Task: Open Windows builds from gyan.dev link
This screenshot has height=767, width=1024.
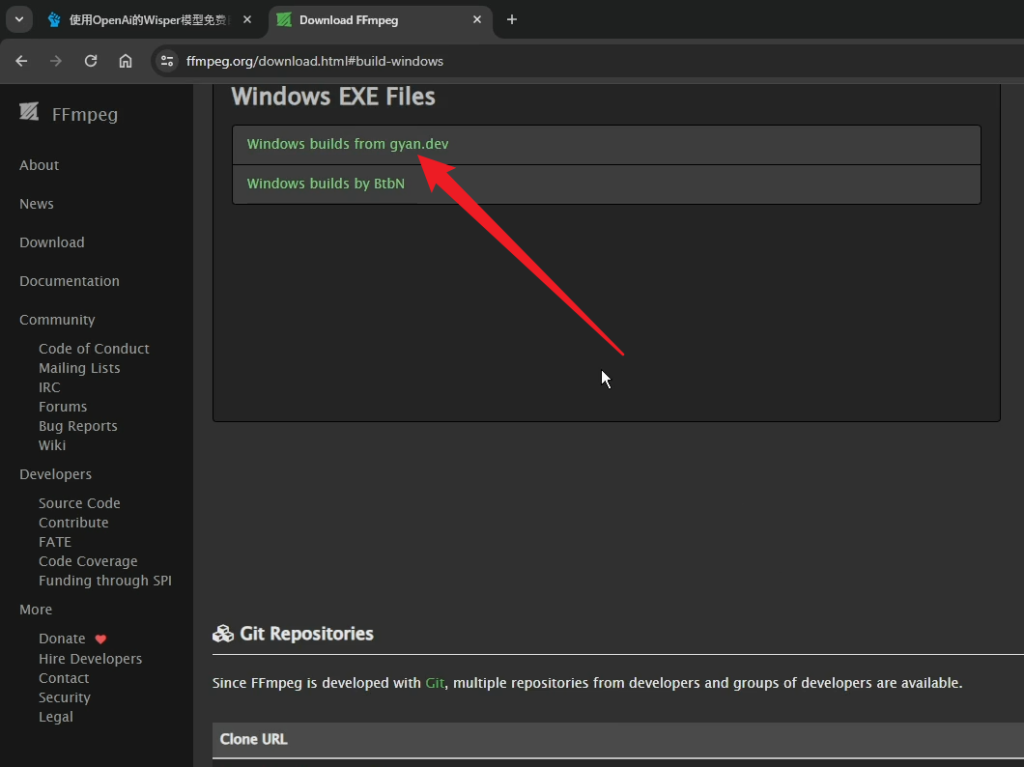Action: 347,144
